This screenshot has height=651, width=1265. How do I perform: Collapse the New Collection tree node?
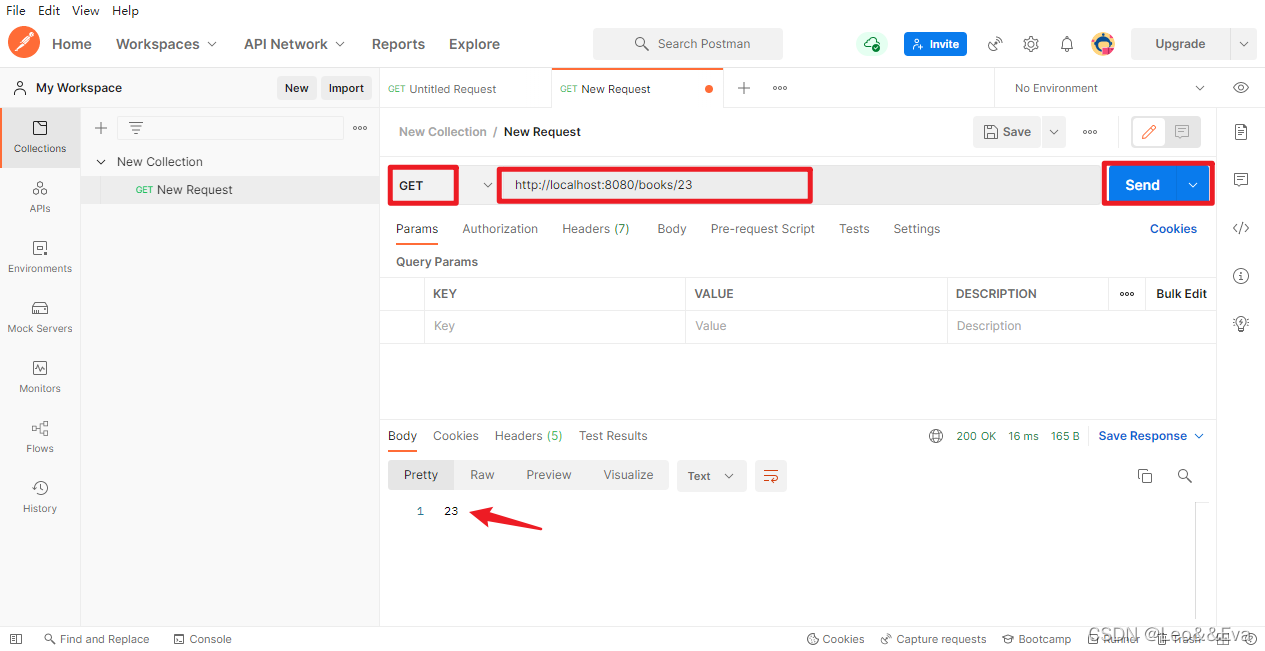[x=100, y=162]
